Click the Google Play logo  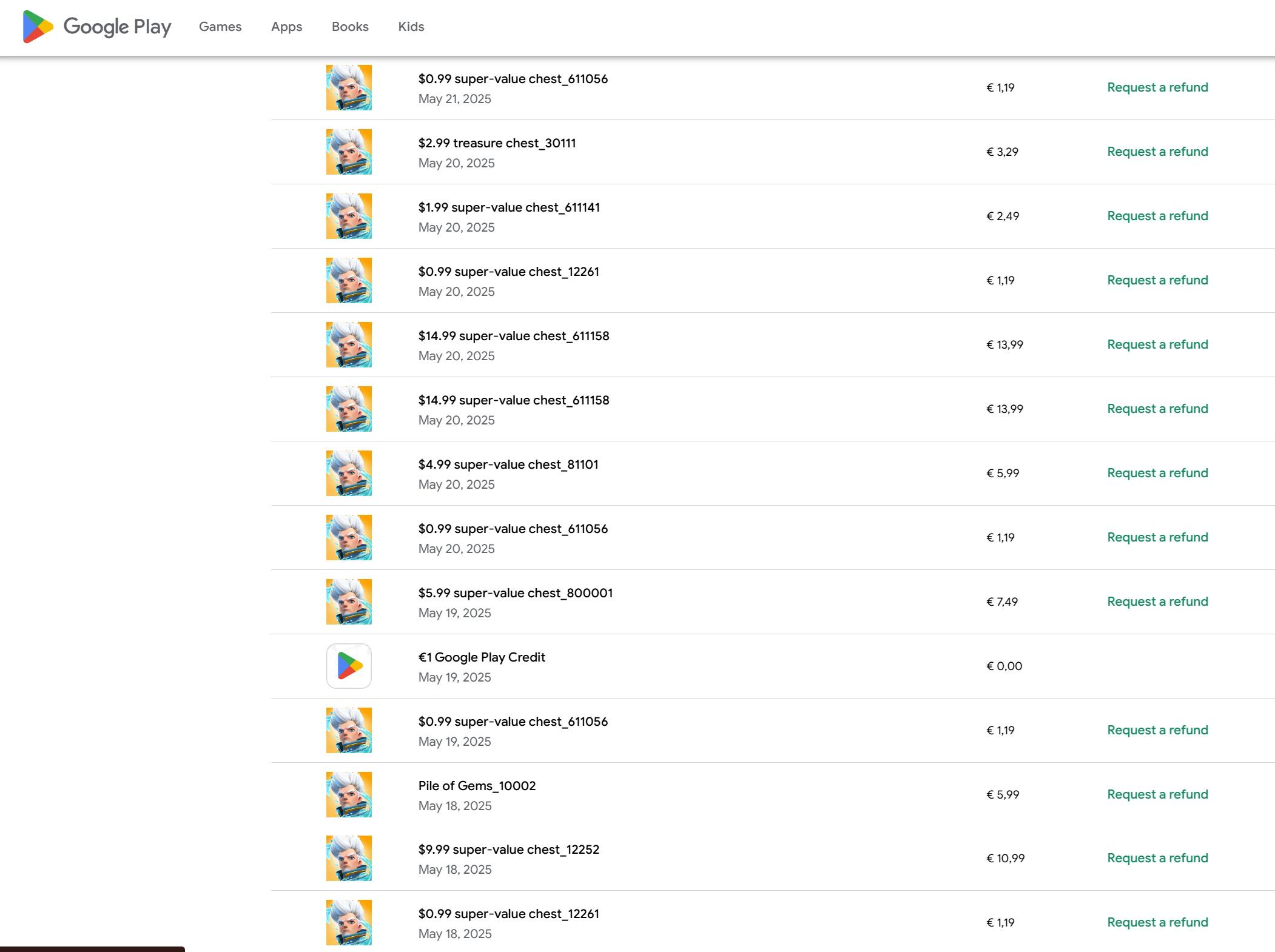(97, 27)
